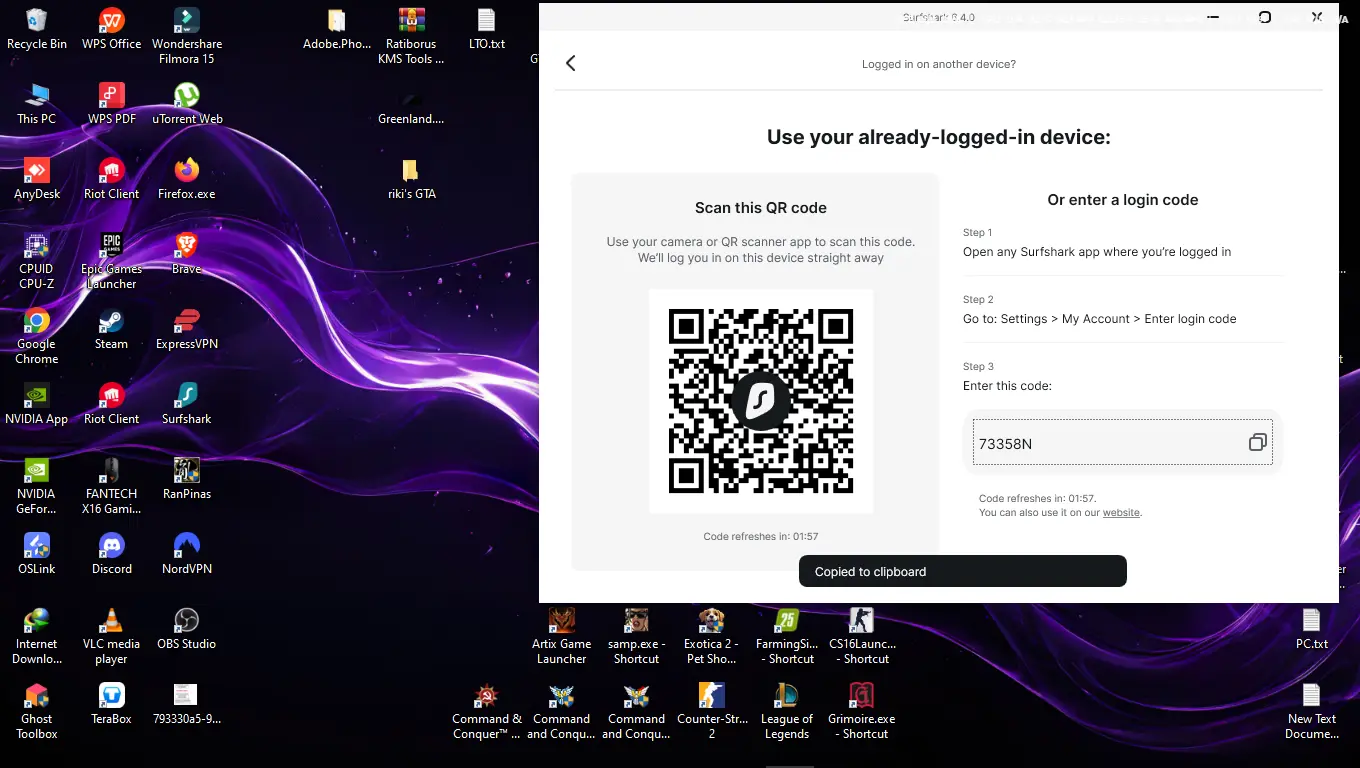Launch WPS Office from the desktop

111,29
